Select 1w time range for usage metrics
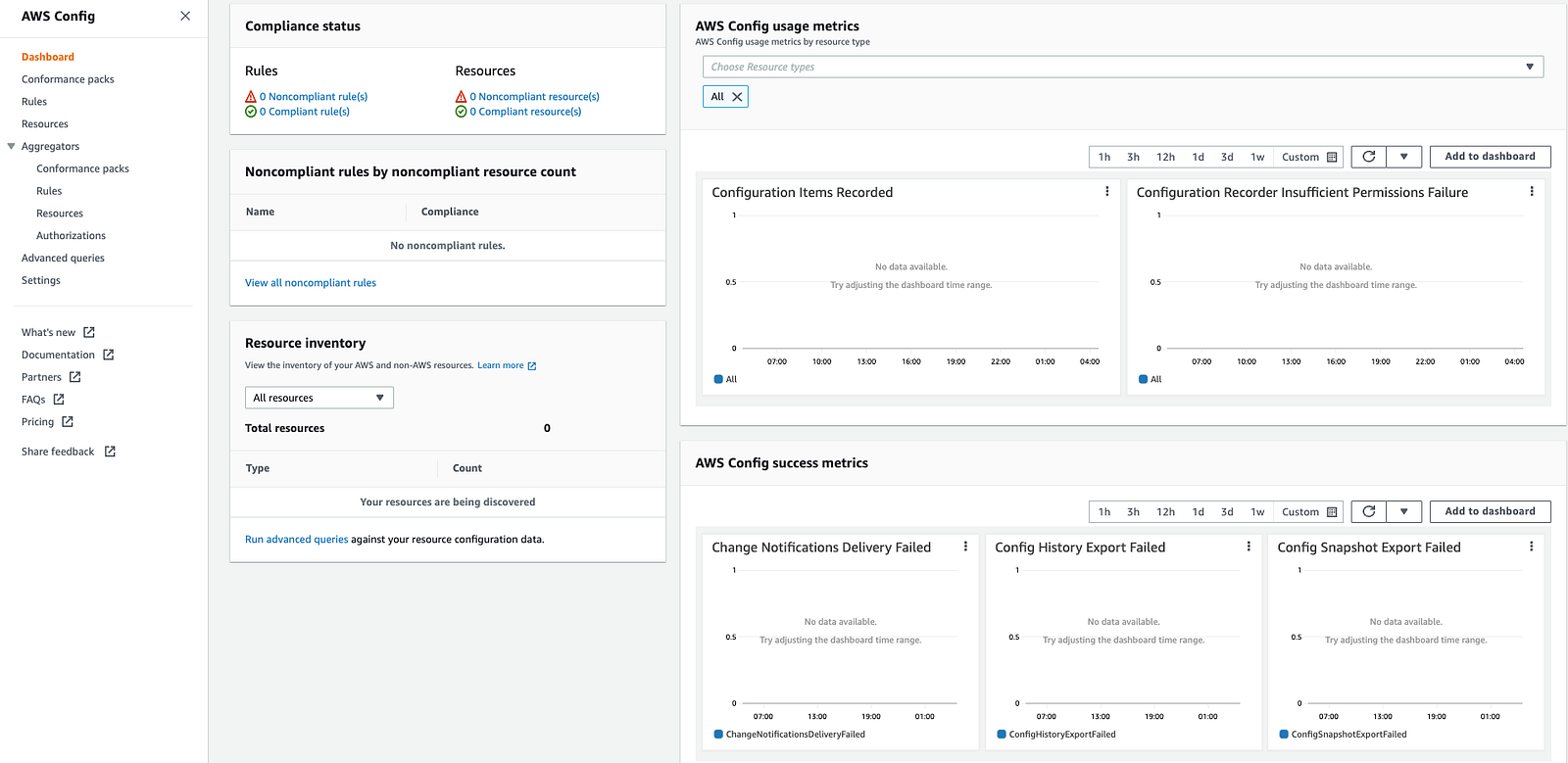The image size is (1568, 763). pos(1257,157)
